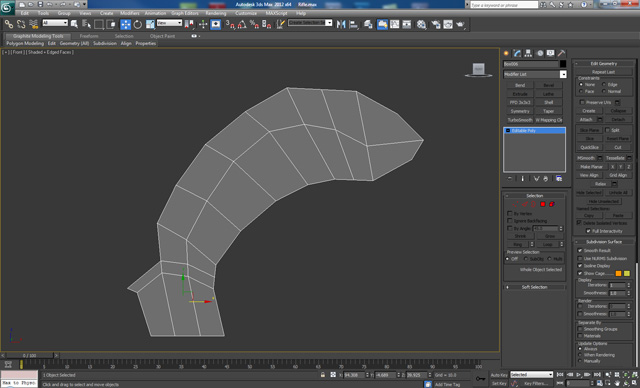Image resolution: width=640 pixels, height=388 pixels.
Task: Click the Unlink Selection tool
Action: (21, 24)
